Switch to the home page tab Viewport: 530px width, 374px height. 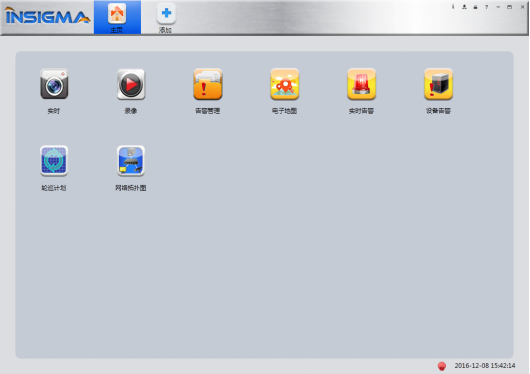(117, 17)
